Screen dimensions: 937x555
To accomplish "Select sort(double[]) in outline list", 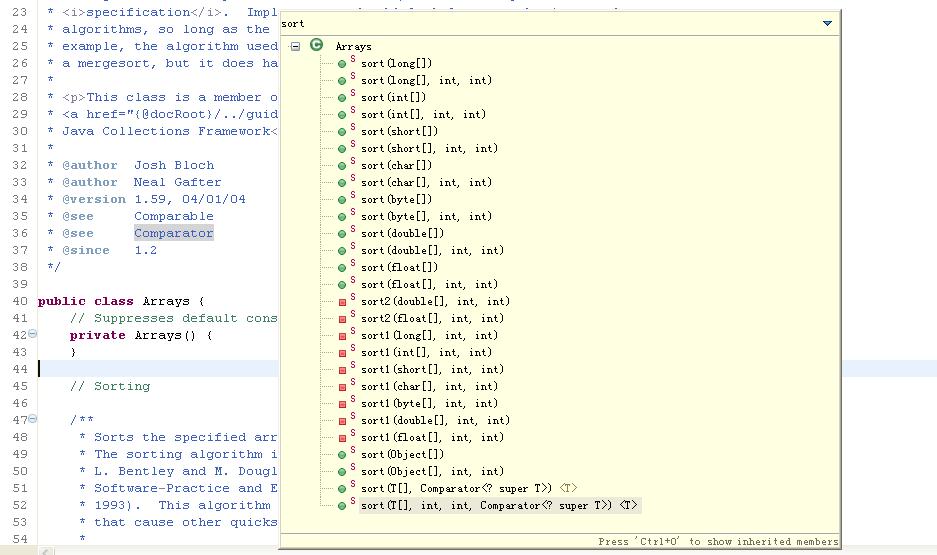I will pos(402,234).
